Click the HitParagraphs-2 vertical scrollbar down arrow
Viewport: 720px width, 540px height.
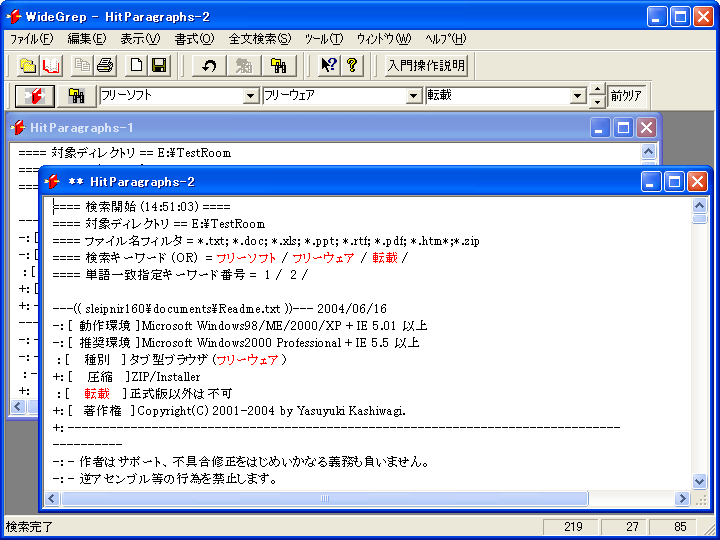699,481
